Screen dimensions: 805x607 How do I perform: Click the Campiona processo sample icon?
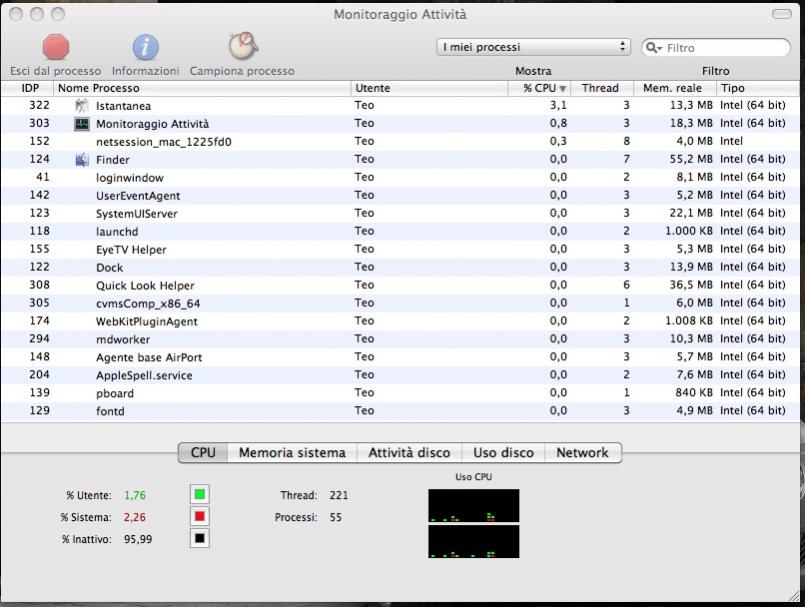pyautogui.click(x=243, y=46)
